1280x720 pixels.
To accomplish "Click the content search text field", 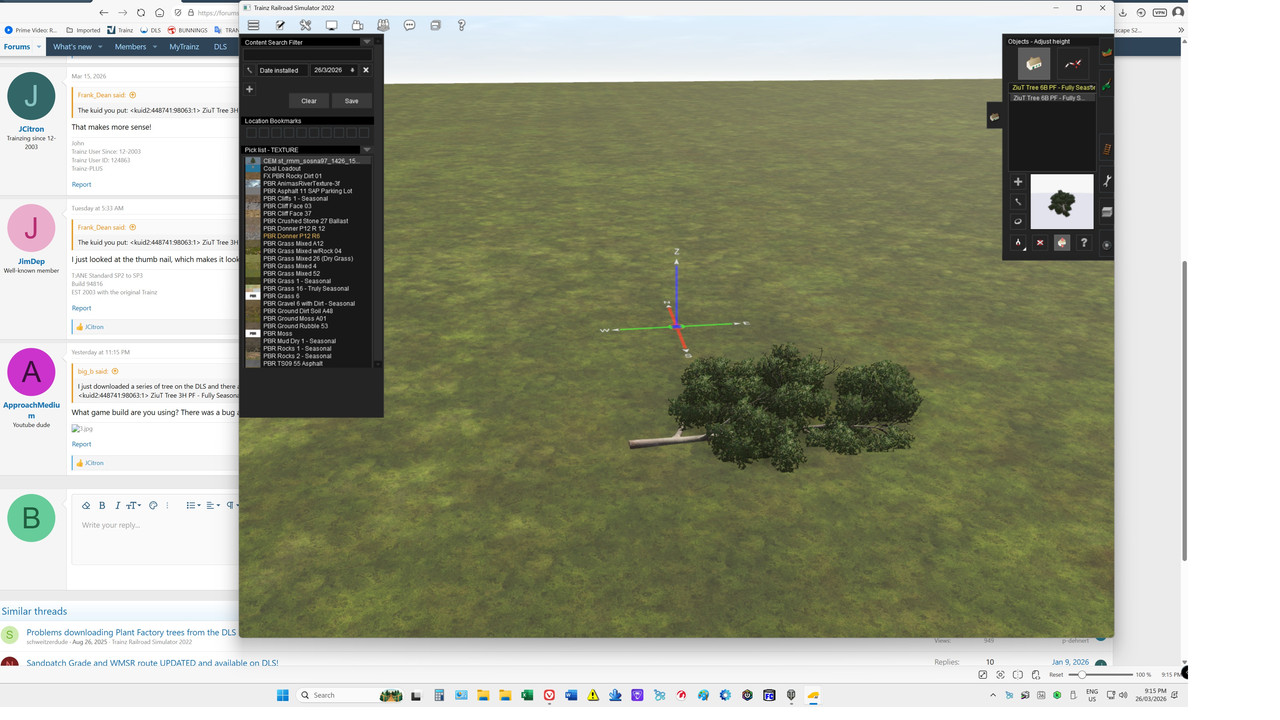I will pyautogui.click(x=308, y=56).
